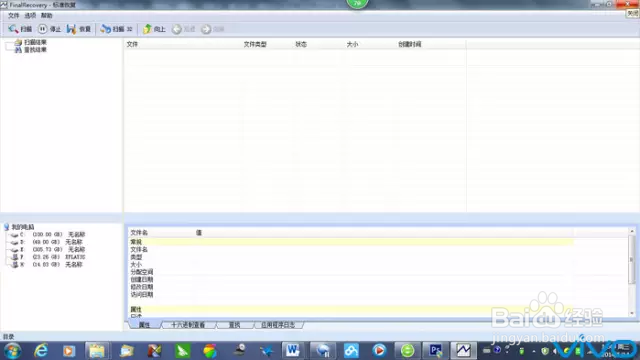Click the scroll-down arrow of properties panel

[632, 313]
